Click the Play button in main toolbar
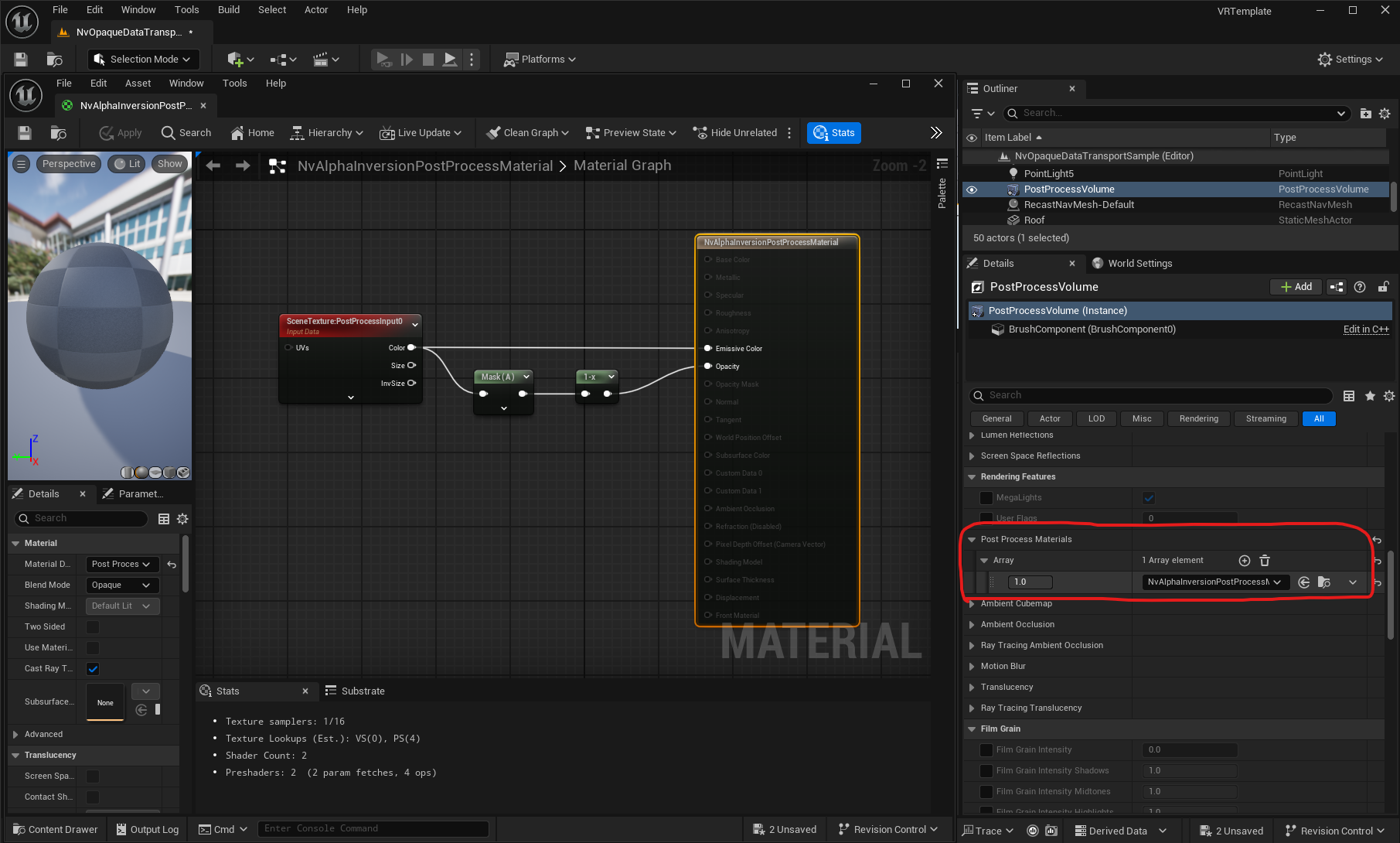This screenshot has width=1400, height=843. click(x=383, y=60)
